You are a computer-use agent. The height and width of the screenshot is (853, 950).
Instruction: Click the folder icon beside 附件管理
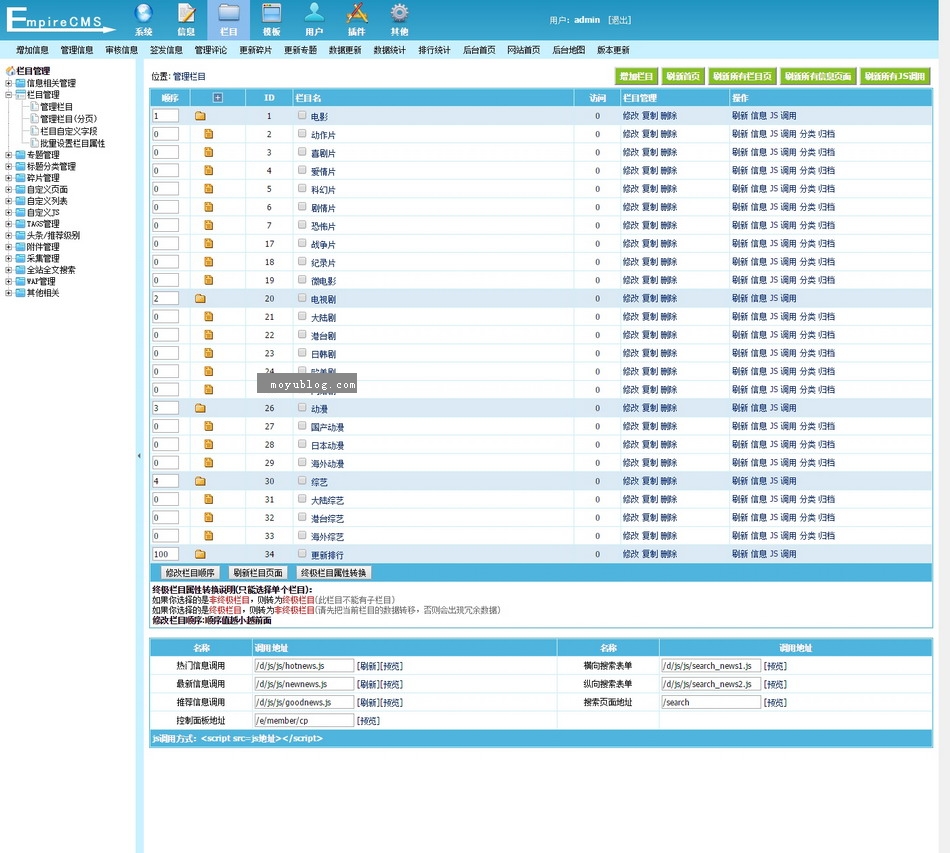(21, 247)
